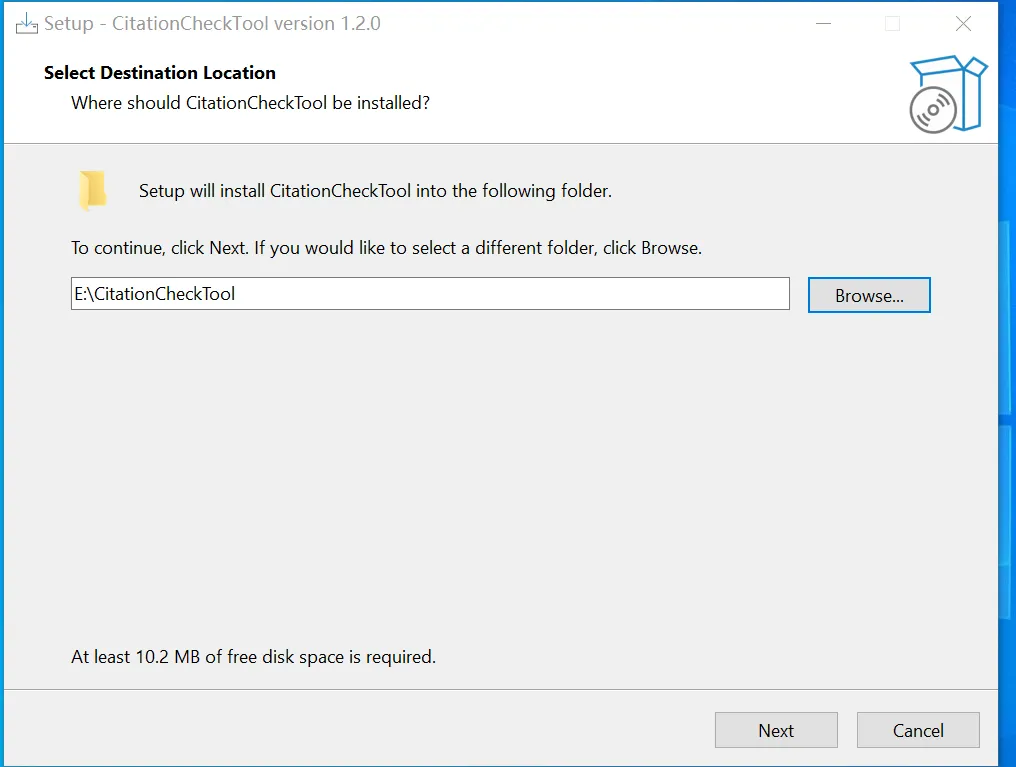This screenshot has width=1016, height=767.
Task: Click the yellow folder icon
Action: tap(93, 190)
